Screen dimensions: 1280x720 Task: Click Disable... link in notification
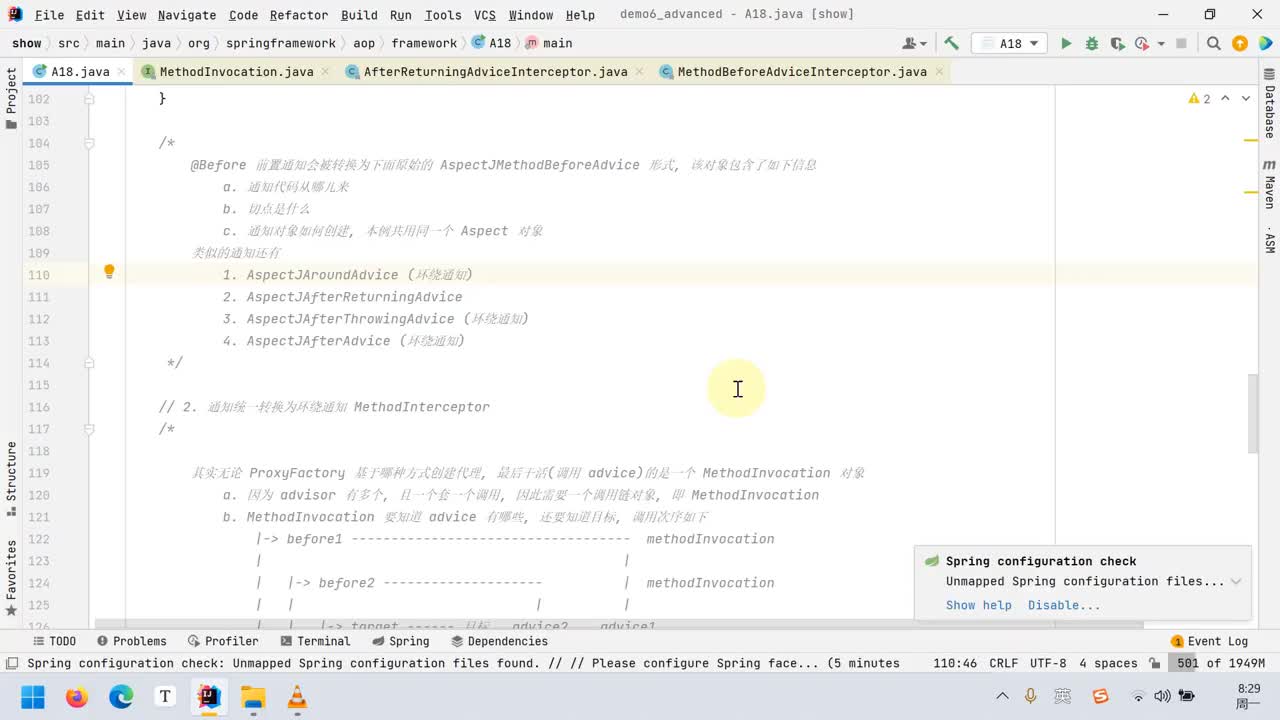point(1064,605)
